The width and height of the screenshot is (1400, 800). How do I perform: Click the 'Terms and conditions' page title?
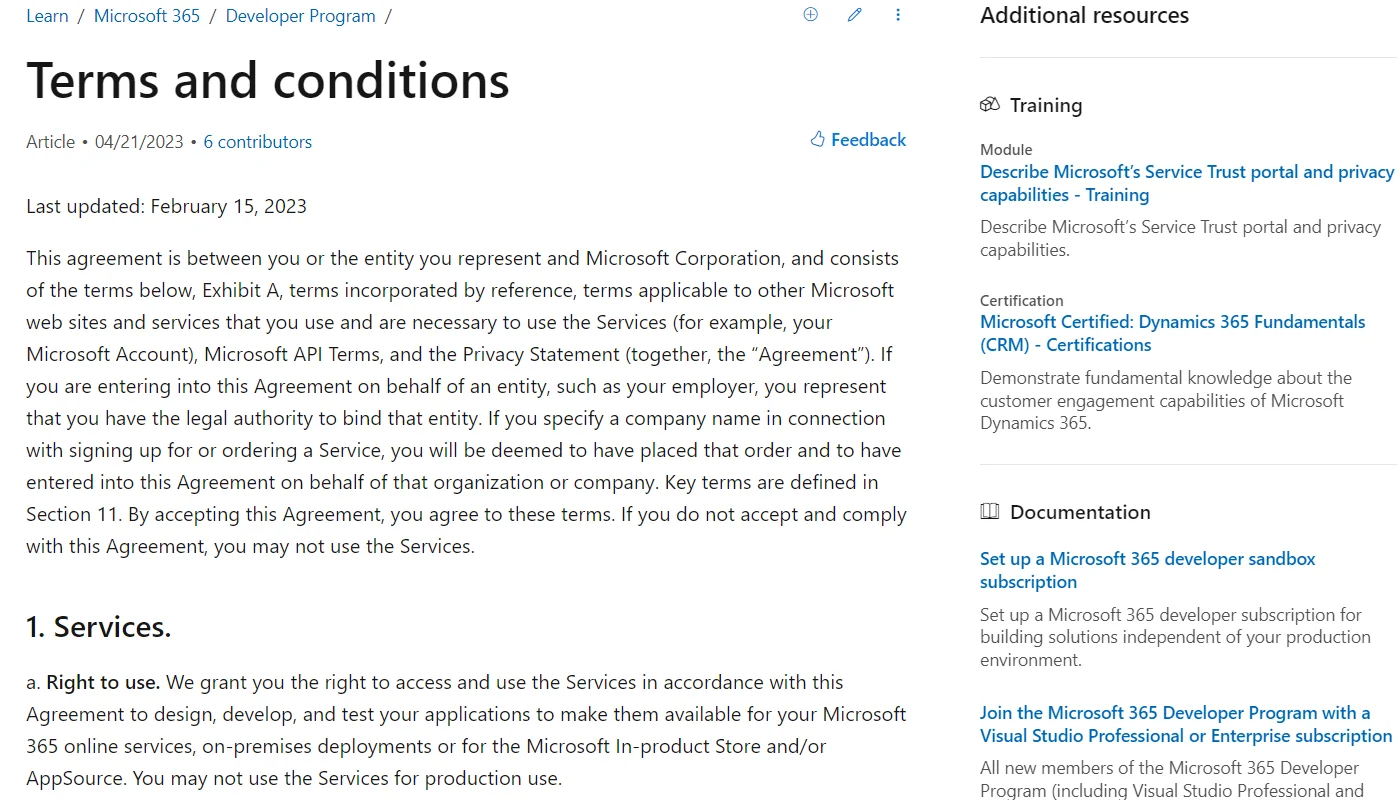(x=267, y=80)
